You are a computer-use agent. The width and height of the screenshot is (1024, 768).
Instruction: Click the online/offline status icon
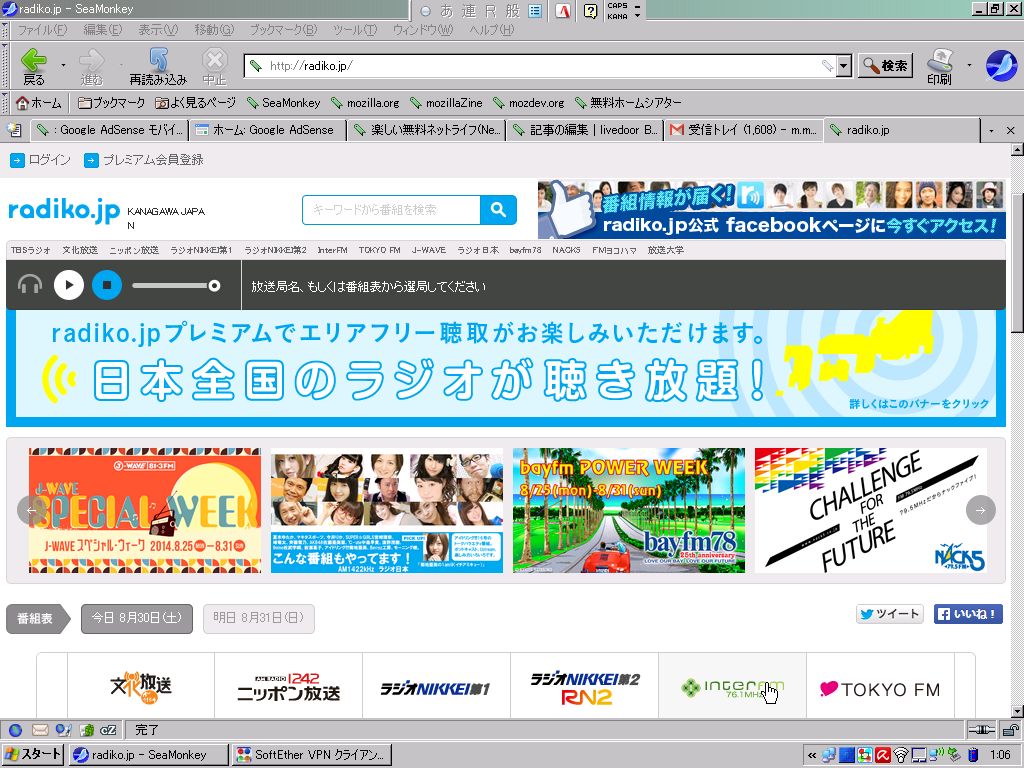tap(981, 730)
